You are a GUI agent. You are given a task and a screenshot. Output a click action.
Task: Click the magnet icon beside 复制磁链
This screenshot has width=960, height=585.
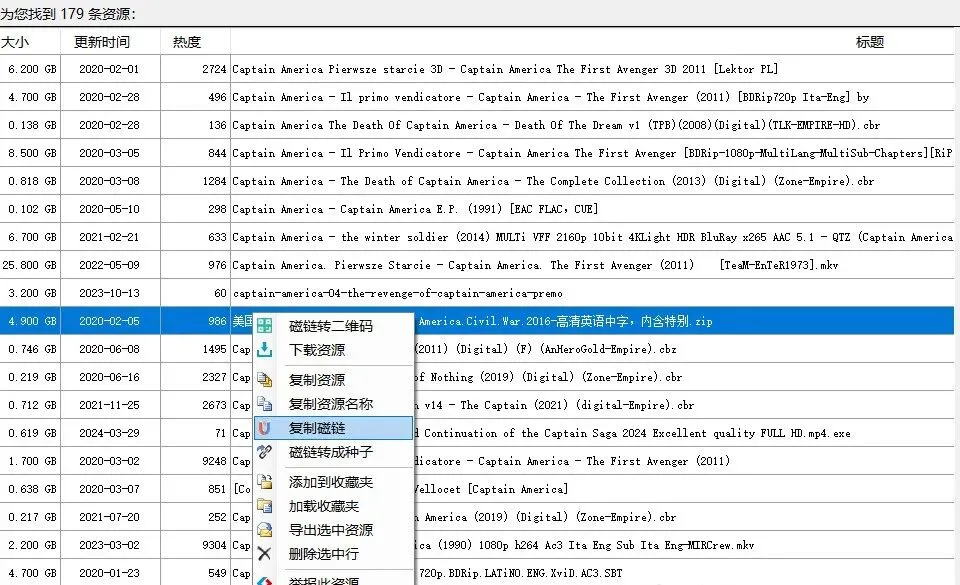[264, 428]
